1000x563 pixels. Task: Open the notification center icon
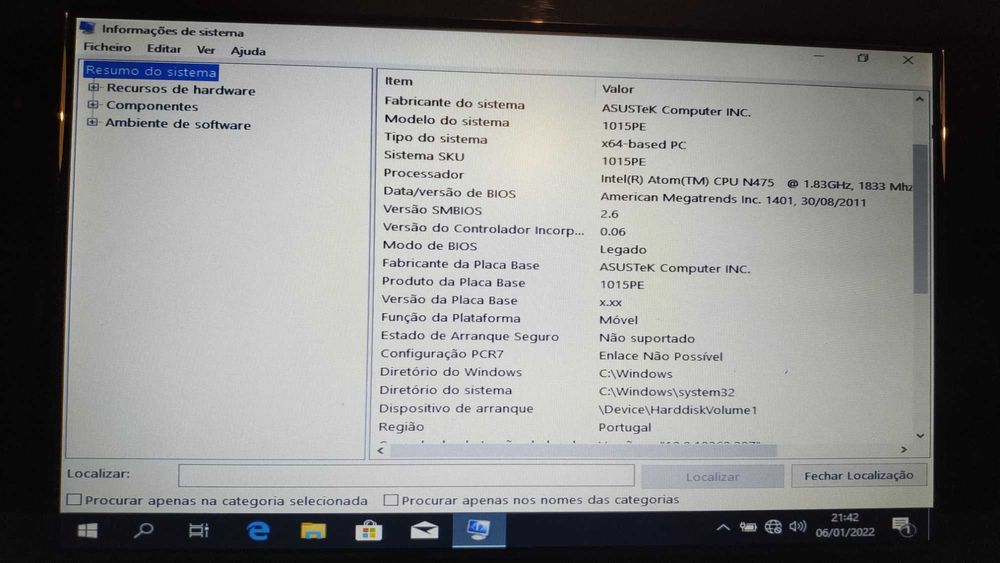tap(904, 527)
